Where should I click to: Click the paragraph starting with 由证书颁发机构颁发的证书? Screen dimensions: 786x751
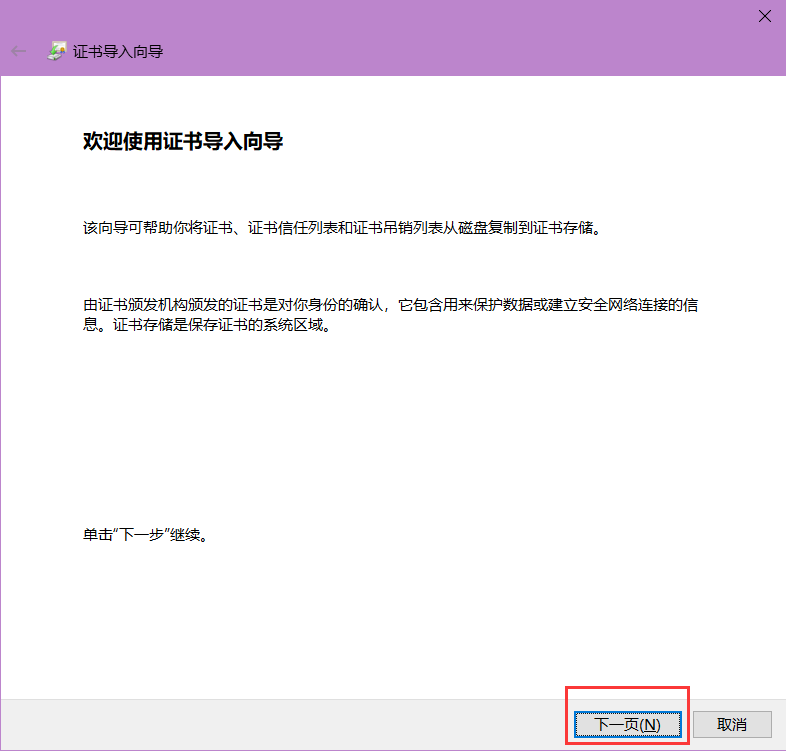(390, 315)
